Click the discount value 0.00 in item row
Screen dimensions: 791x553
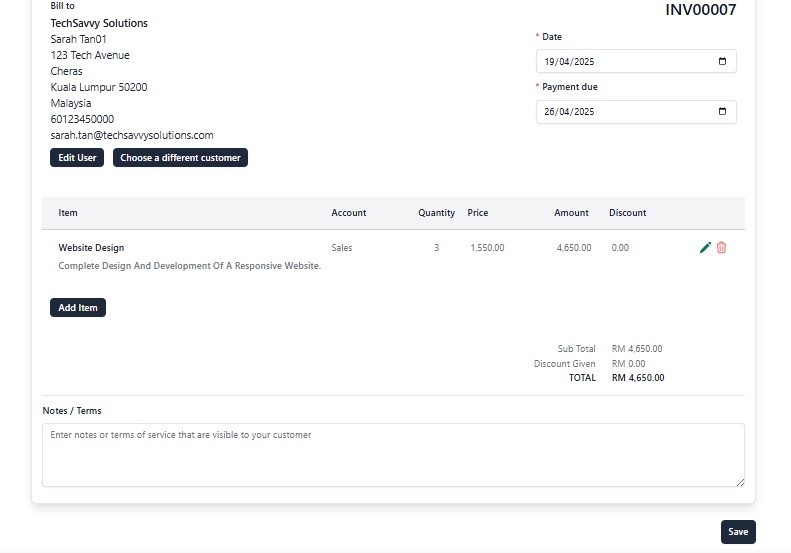click(620, 248)
